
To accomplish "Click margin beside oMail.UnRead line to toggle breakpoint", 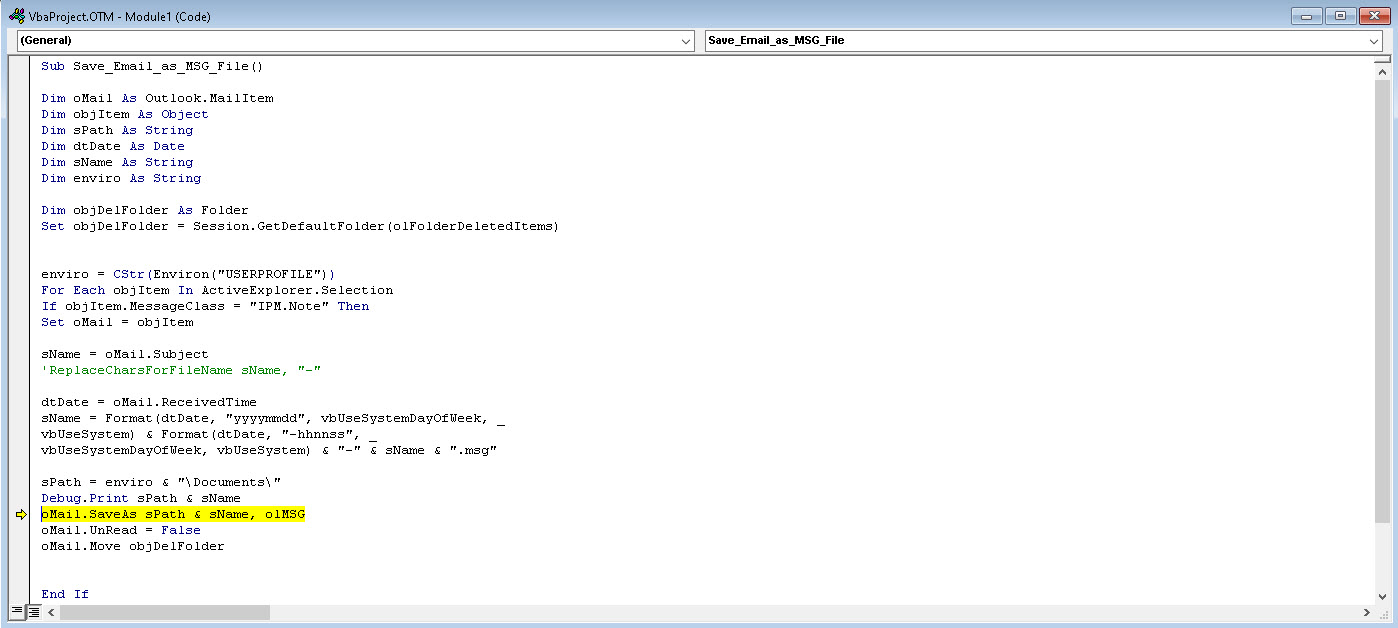I will [x=20, y=530].
